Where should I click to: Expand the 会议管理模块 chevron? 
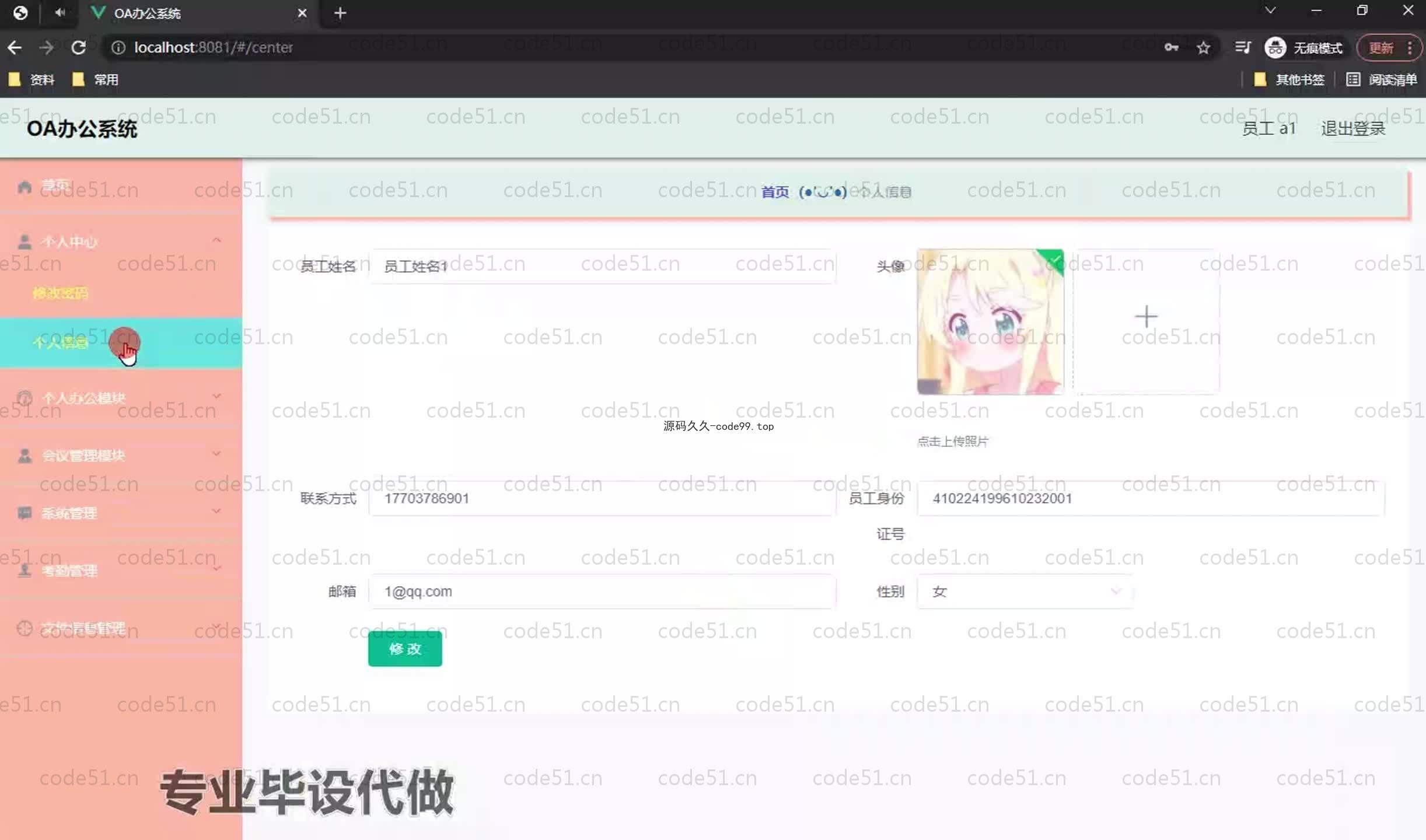(x=216, y=454)
